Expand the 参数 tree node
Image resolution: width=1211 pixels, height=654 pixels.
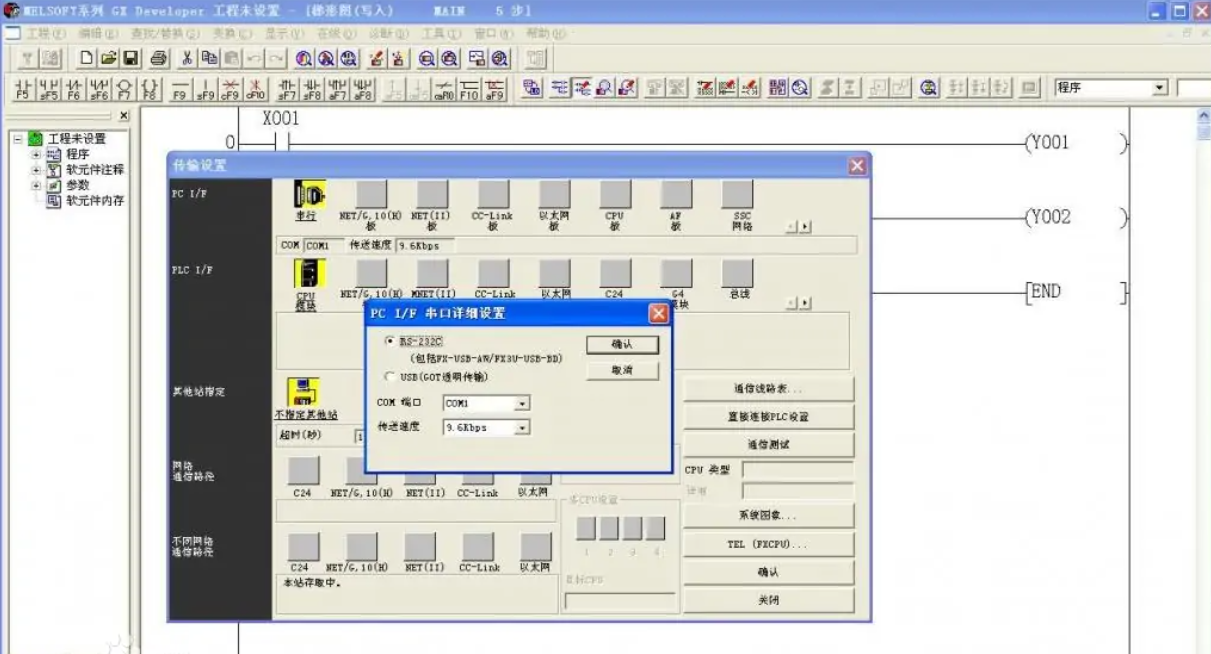[x=37, y=185]
